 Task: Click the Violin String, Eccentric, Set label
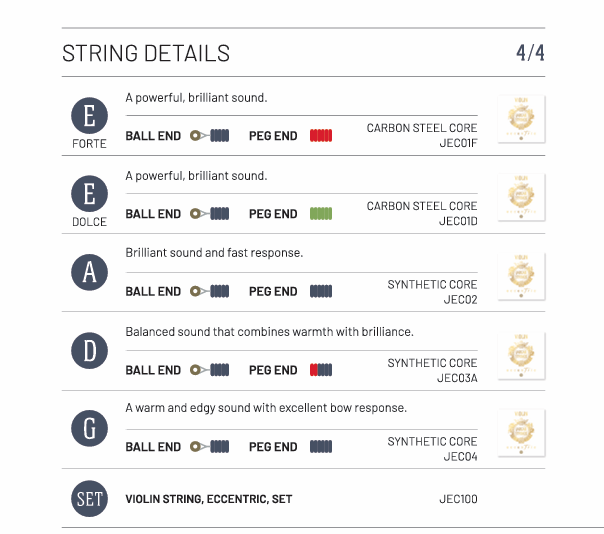tap(208, 499)
